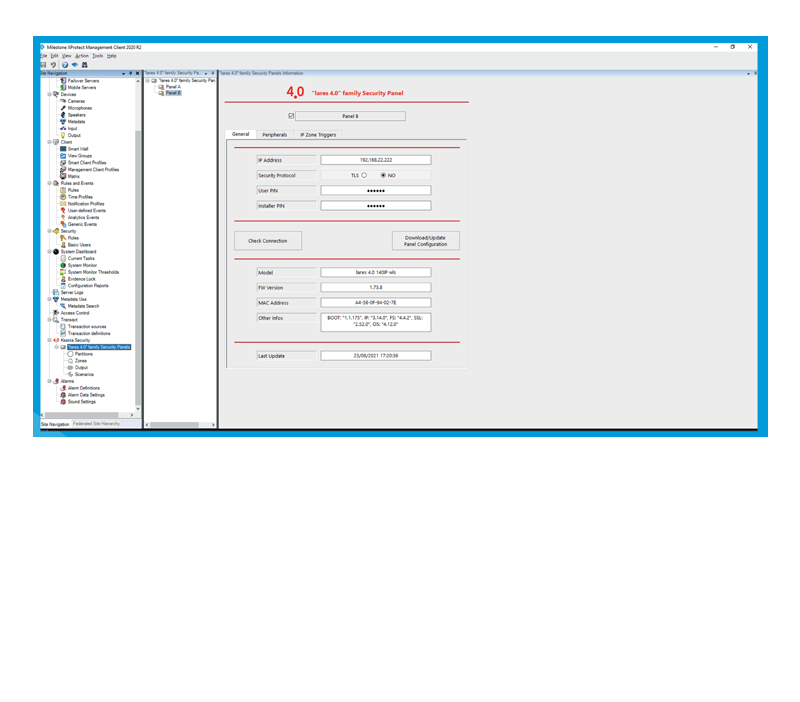Click the Site Navigation horizontal scrollbar
The image size is (800, 702).
pos(82,415)
